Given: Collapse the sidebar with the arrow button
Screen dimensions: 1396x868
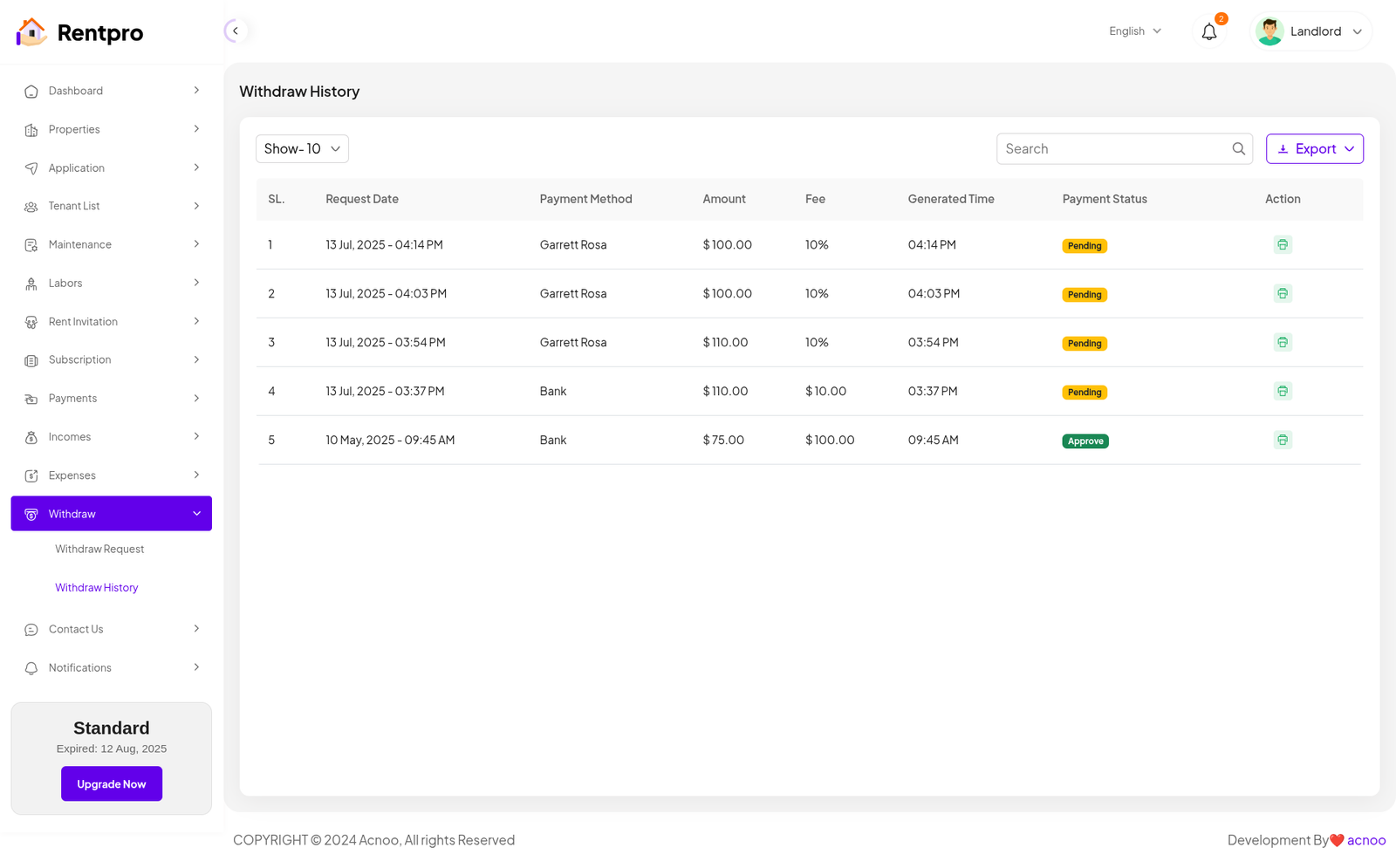Looking at the screenshot, I should pos(235,31).
